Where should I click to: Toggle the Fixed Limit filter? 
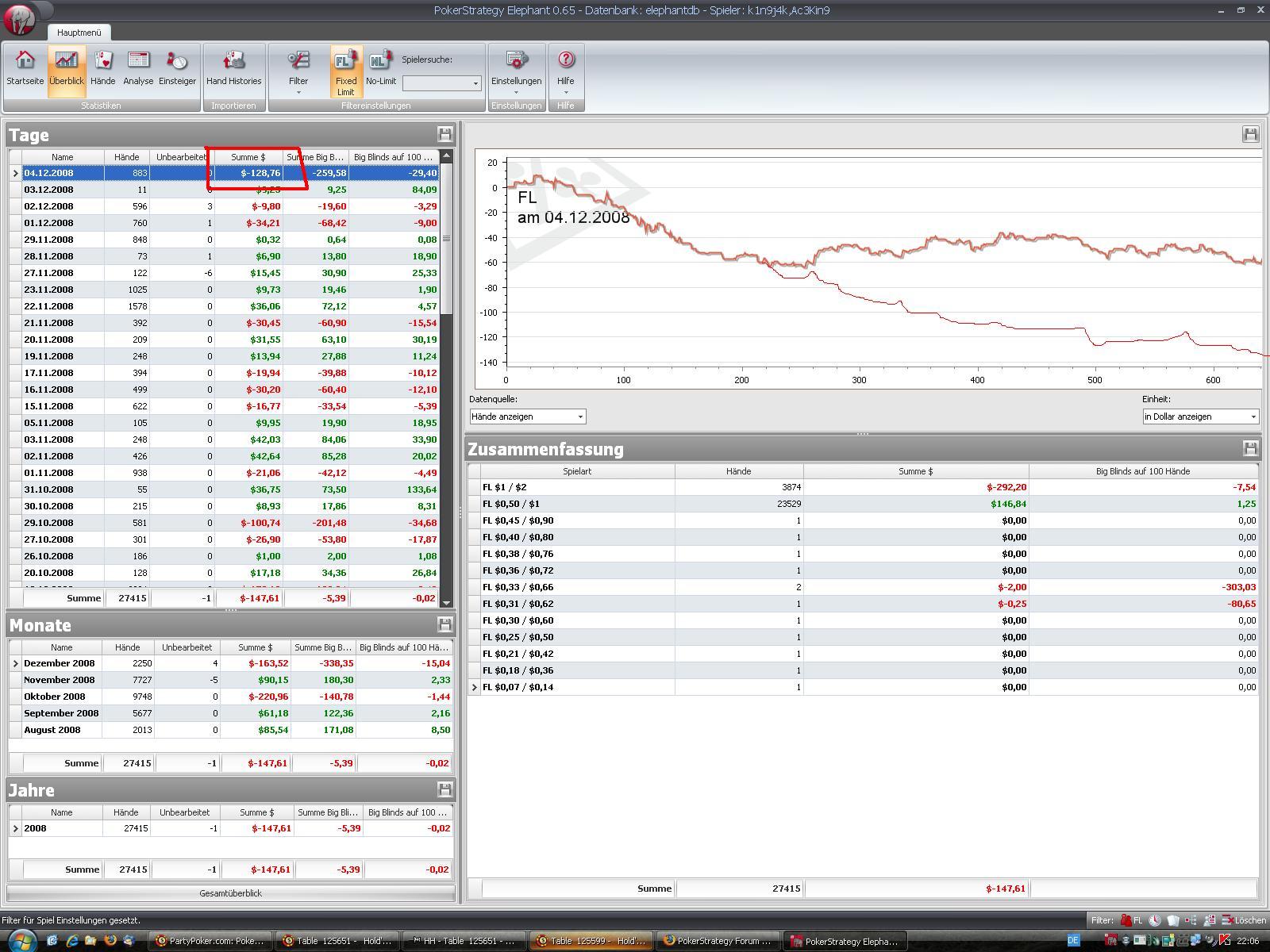346,71
